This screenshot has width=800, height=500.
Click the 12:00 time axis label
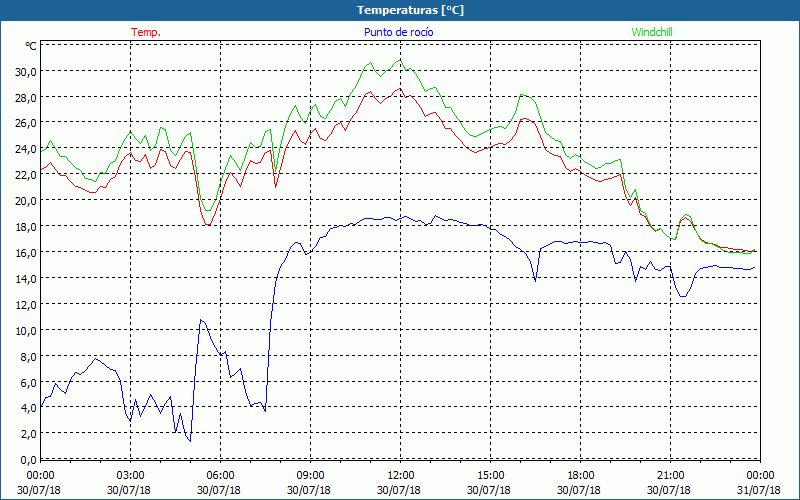pyautogui.click(x=401, y=476)
